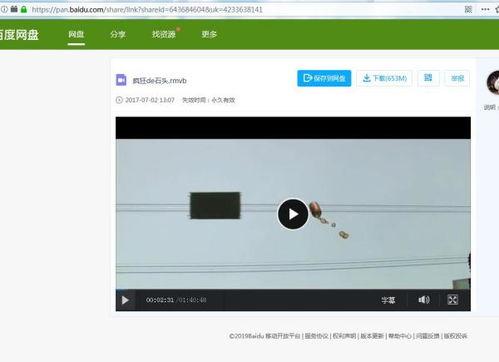The height and width of the screenshot is (362, 499).
Task: Open the 权利声明 footer link
Action: tap(344, 336)
